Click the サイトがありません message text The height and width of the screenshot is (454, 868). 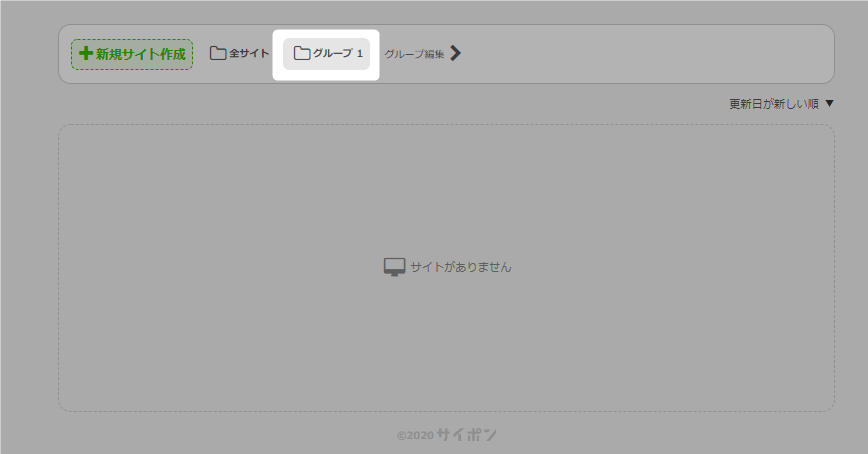[461, 267]
